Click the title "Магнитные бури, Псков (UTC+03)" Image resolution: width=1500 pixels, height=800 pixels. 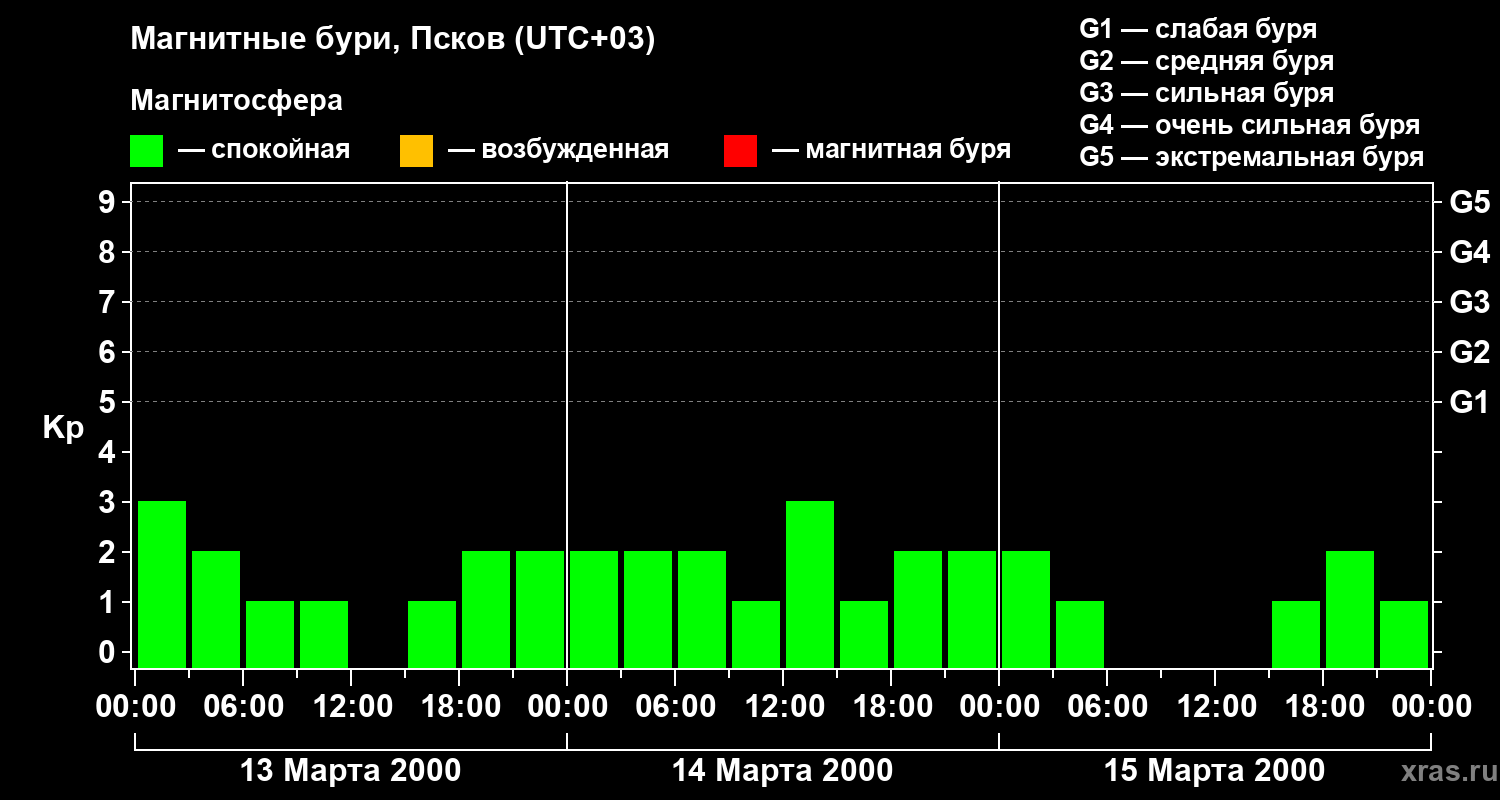tap(393, 40)
